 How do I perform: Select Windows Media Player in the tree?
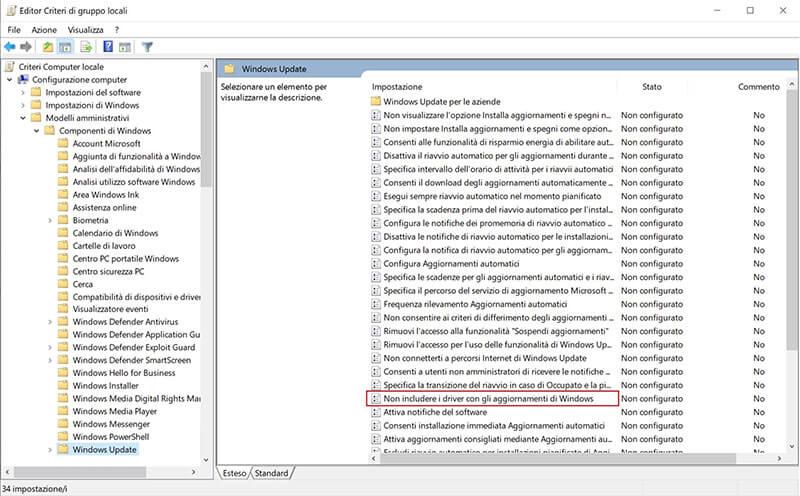pyautogui.click(x=115, y=411)
